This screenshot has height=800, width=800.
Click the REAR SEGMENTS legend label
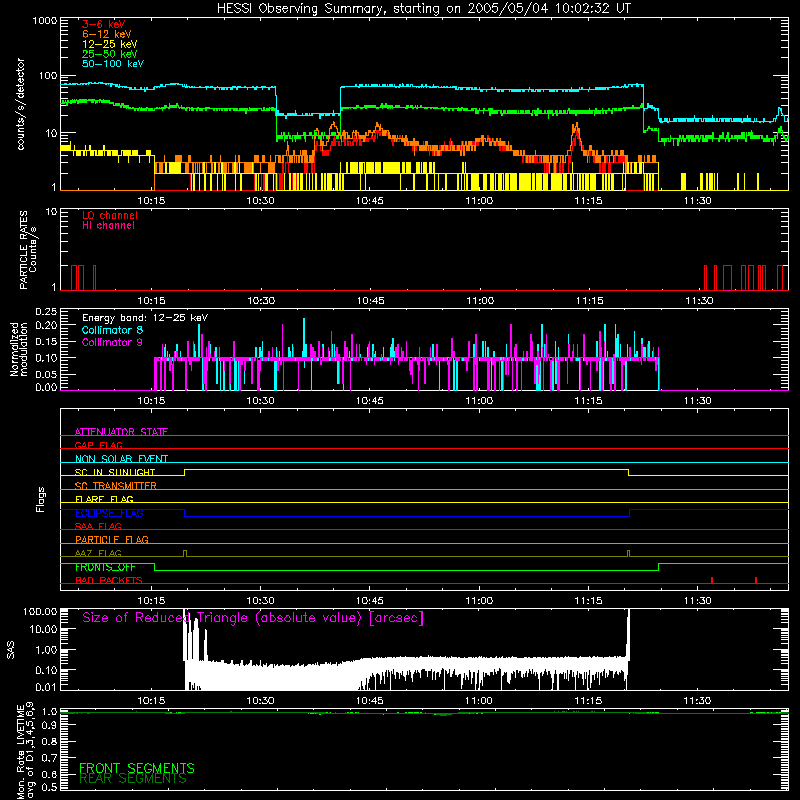tap(133, 778)
